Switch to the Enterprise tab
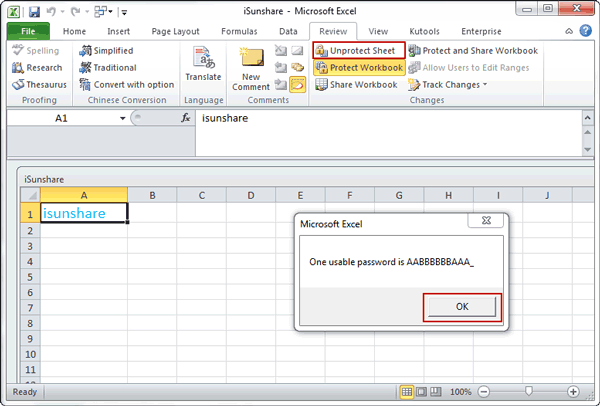600x406 pixels. [481, 31]
